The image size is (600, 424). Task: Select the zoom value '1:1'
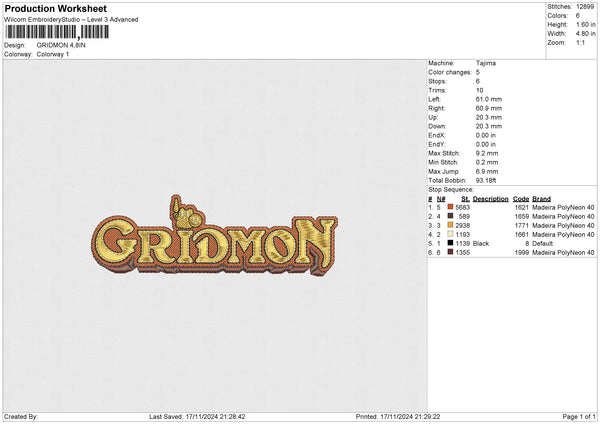580,42
